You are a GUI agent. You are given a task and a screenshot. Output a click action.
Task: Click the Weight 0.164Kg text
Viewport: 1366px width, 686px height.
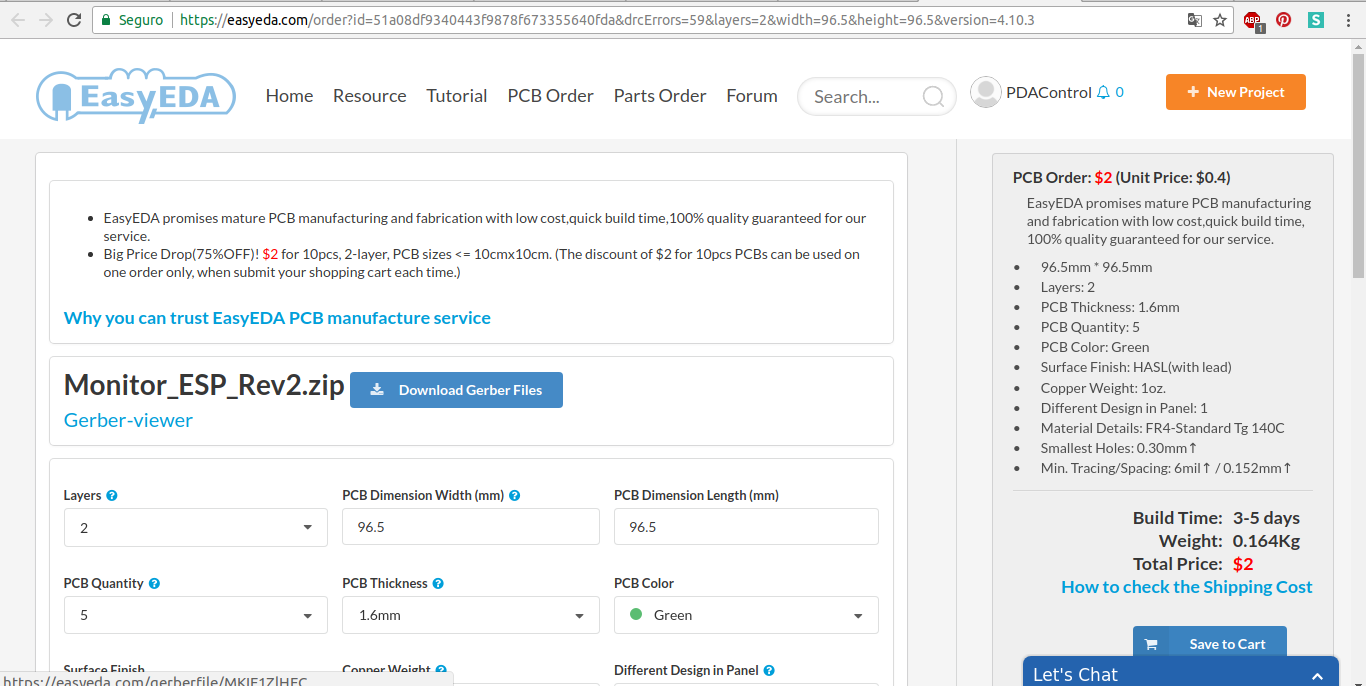point(1231,541)
